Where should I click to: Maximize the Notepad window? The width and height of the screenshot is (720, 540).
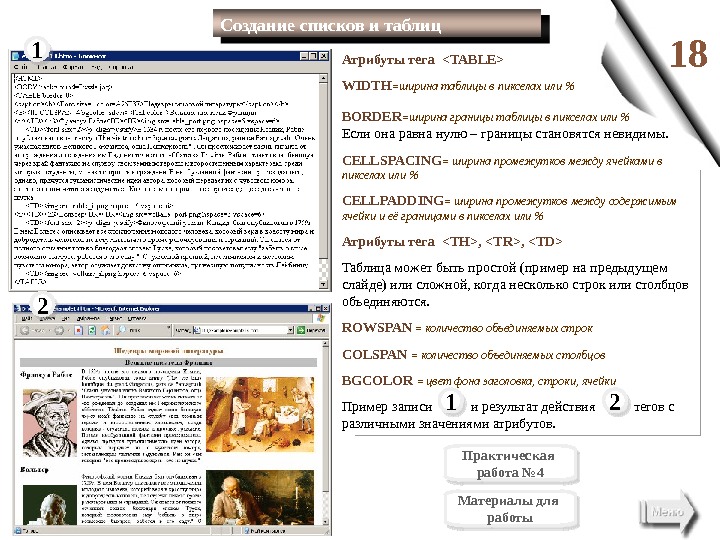[314, 56]
